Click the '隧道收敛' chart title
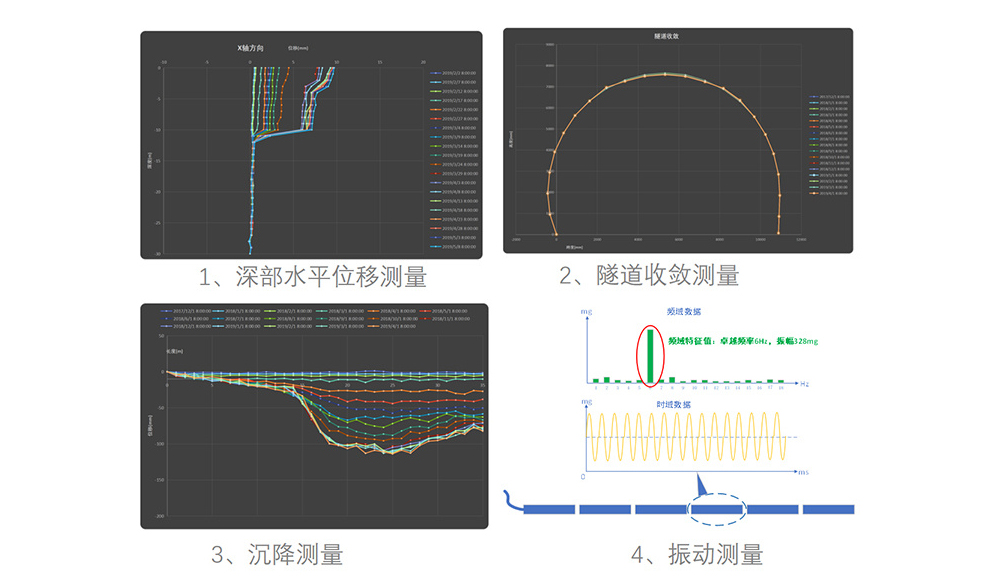Viewport: 1000px width, 583px height. tap(666, 36)
